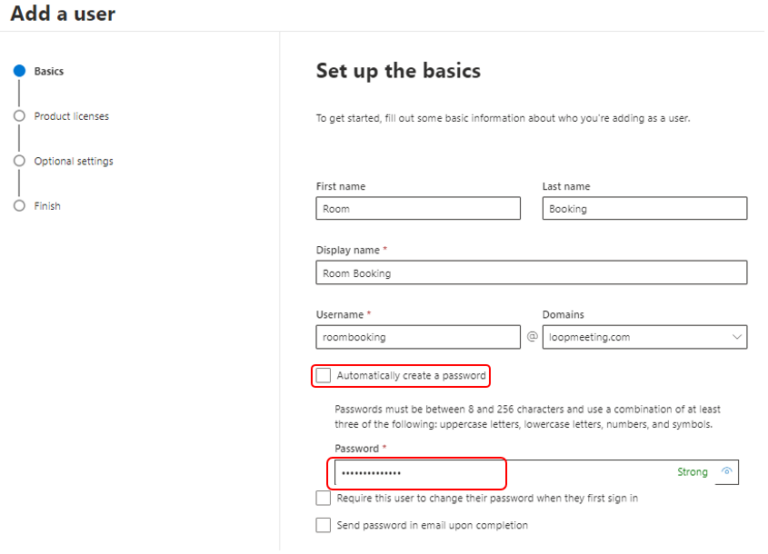Click the Finish step circle

click(x=19, y=206)
